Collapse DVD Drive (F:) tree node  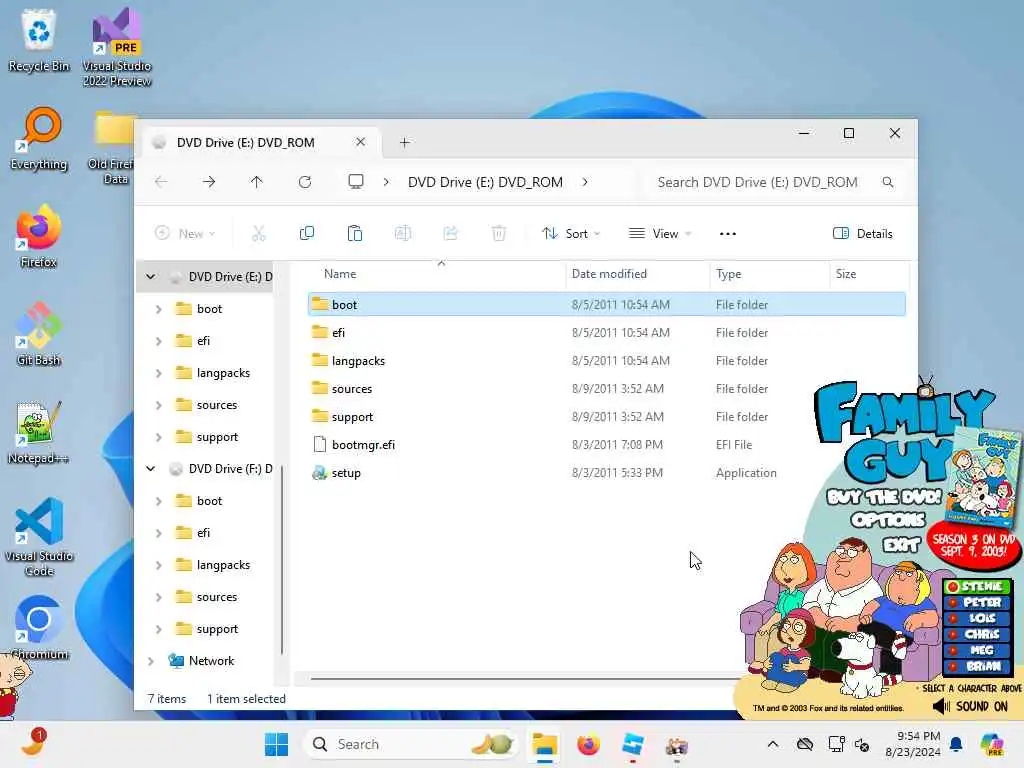pyautogui.click(x=151, y=469)
